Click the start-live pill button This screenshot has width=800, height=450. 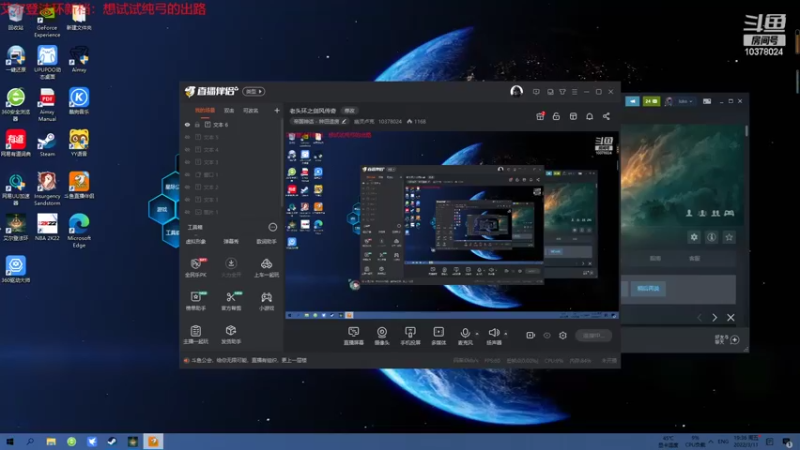coord(593,336)
